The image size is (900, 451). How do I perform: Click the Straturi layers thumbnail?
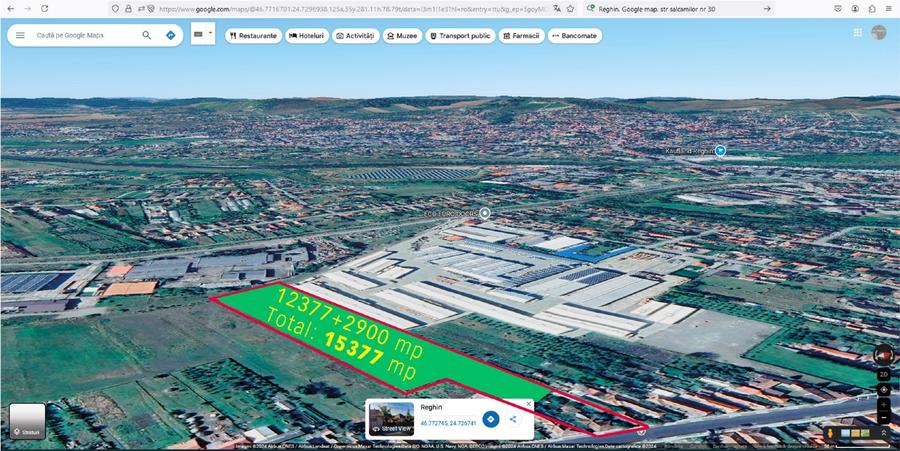click(27, 421)
